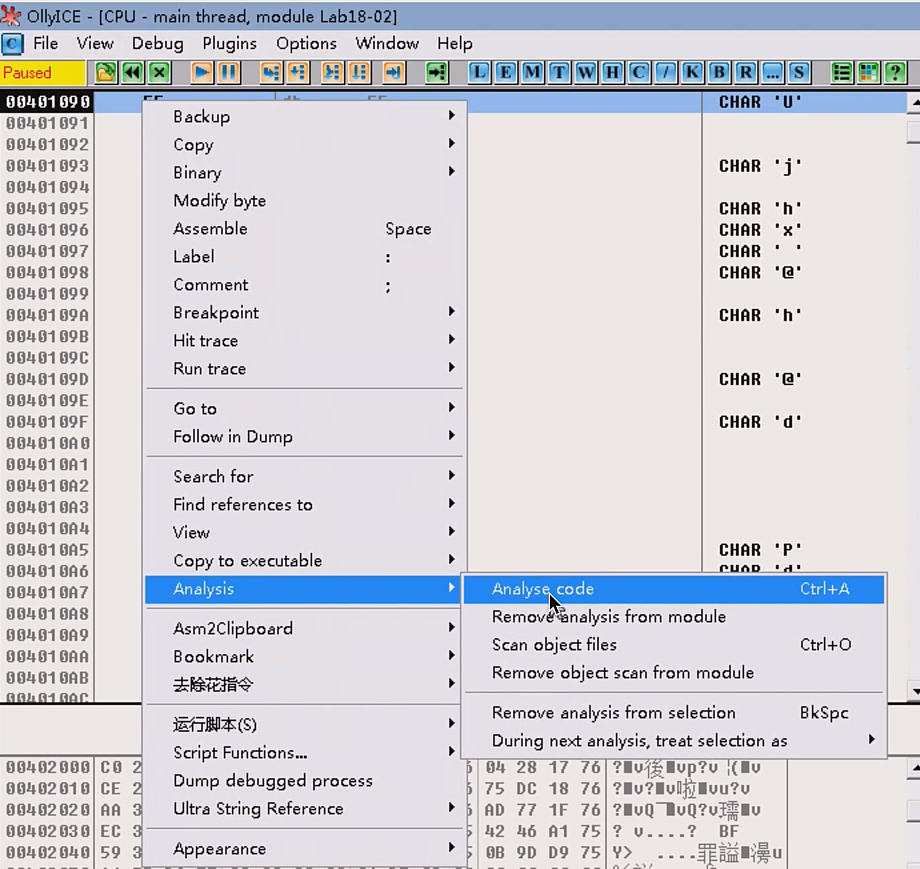920x869 pixels.
Task: Click the Restart program rewind icon
Action: [x=133, y=73]
